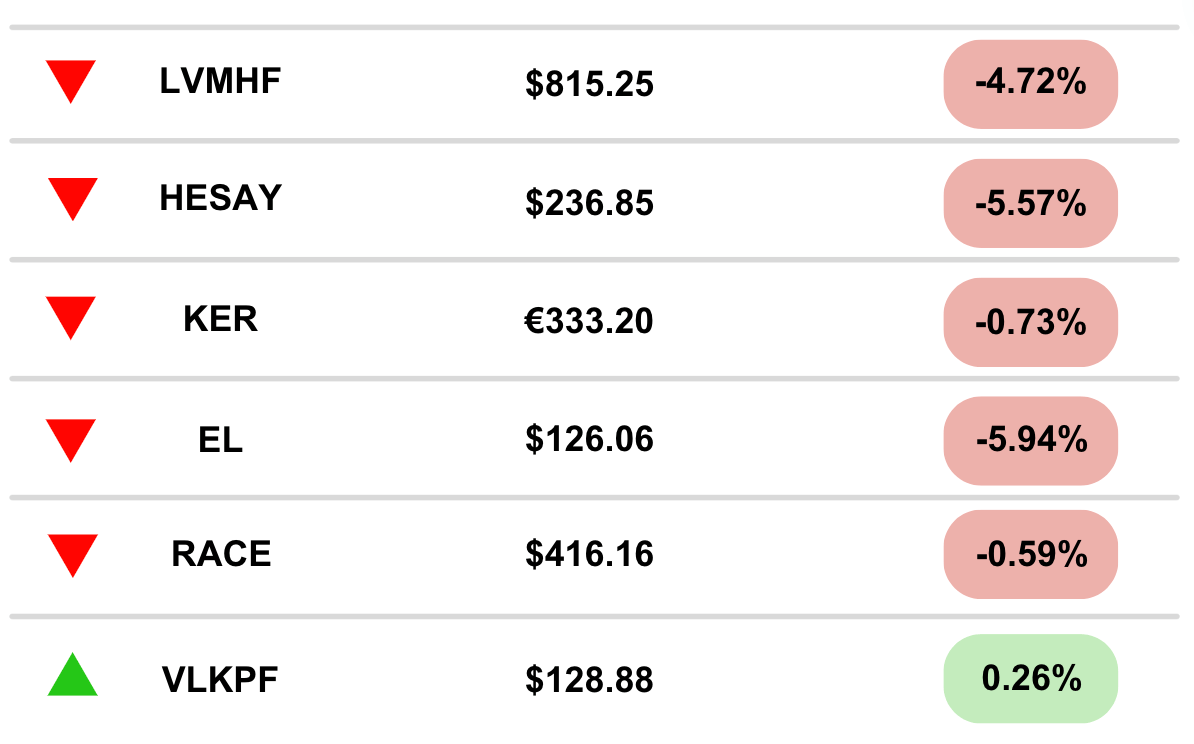Click the red down arrow beside KER

71,316
